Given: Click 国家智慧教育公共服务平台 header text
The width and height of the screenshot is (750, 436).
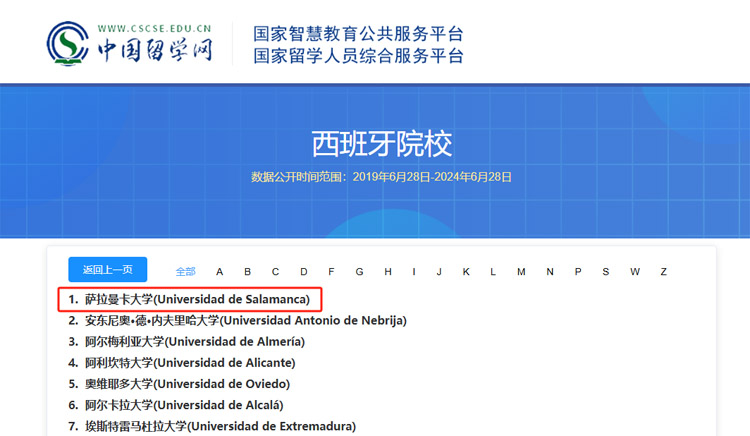Looking at the screenshot, I should click(x=358, y=33).
